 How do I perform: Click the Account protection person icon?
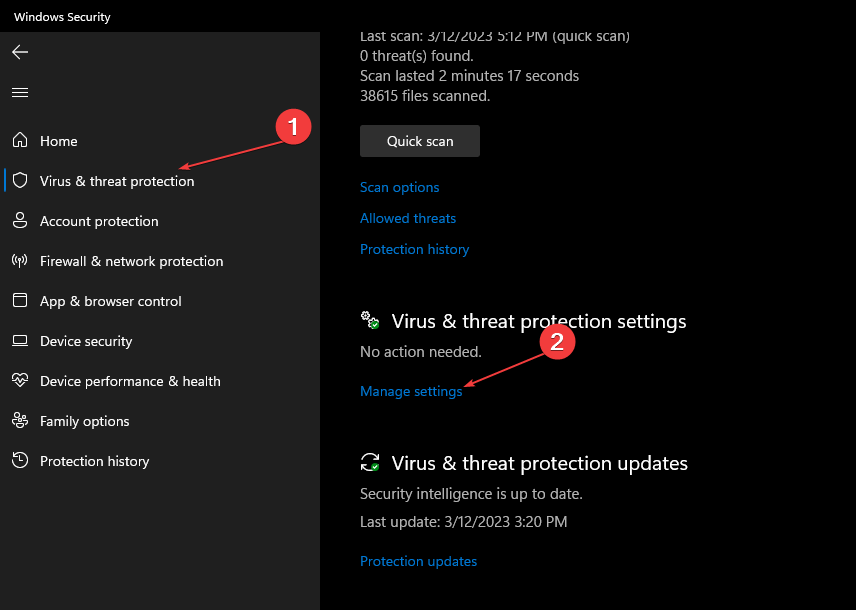tap(20, 221)
